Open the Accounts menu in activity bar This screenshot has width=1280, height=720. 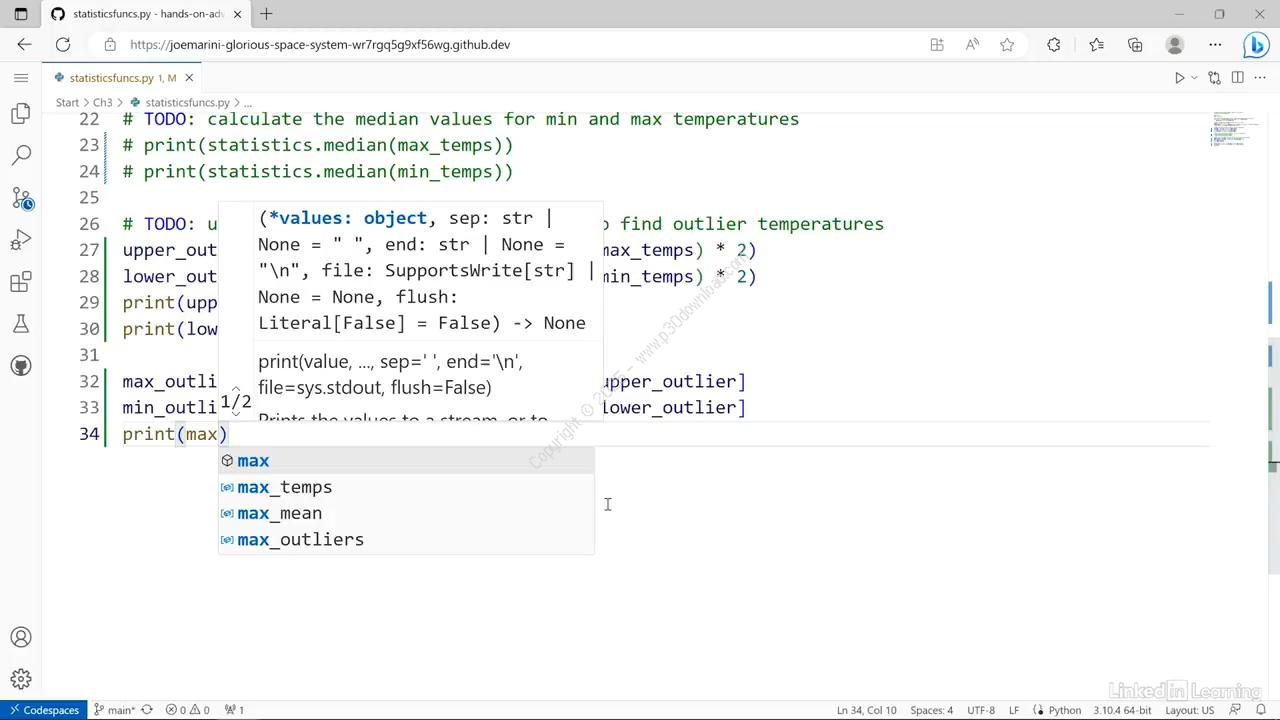(21, 637)
